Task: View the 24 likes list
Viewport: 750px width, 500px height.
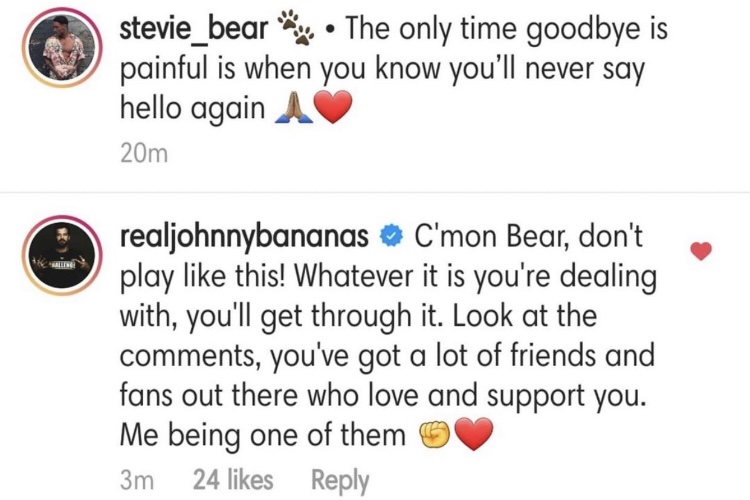Action: 233,479
